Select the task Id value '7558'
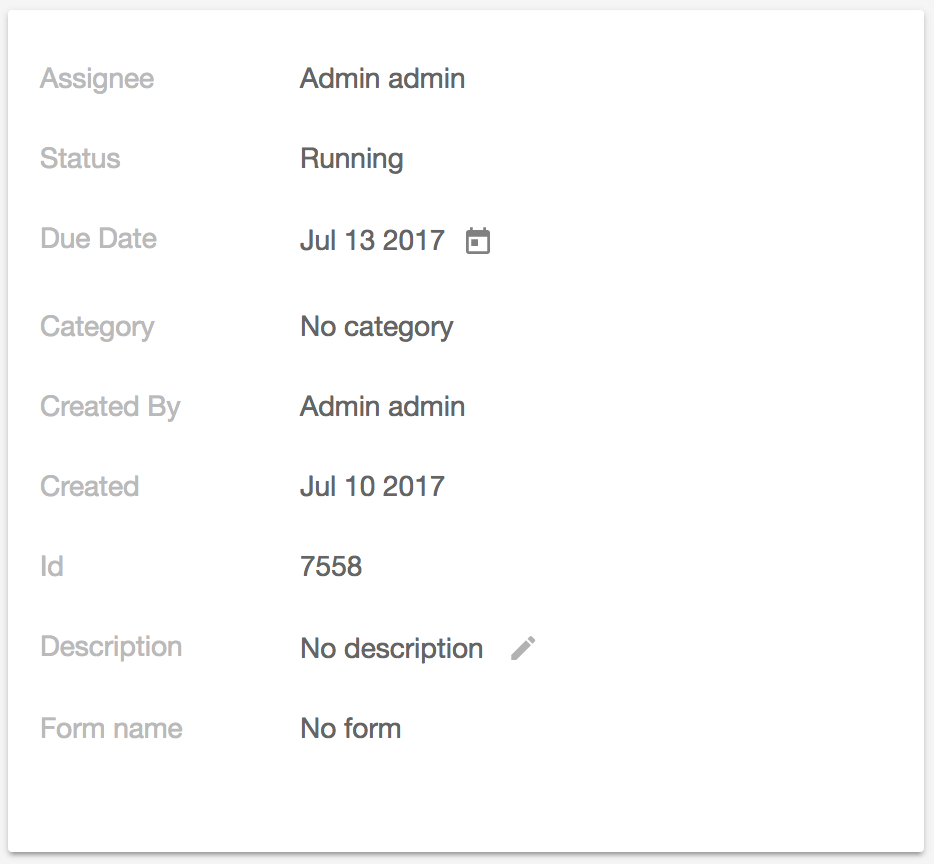Image resolution: width=934 pixels, height=864 pixels. point(331,566)
